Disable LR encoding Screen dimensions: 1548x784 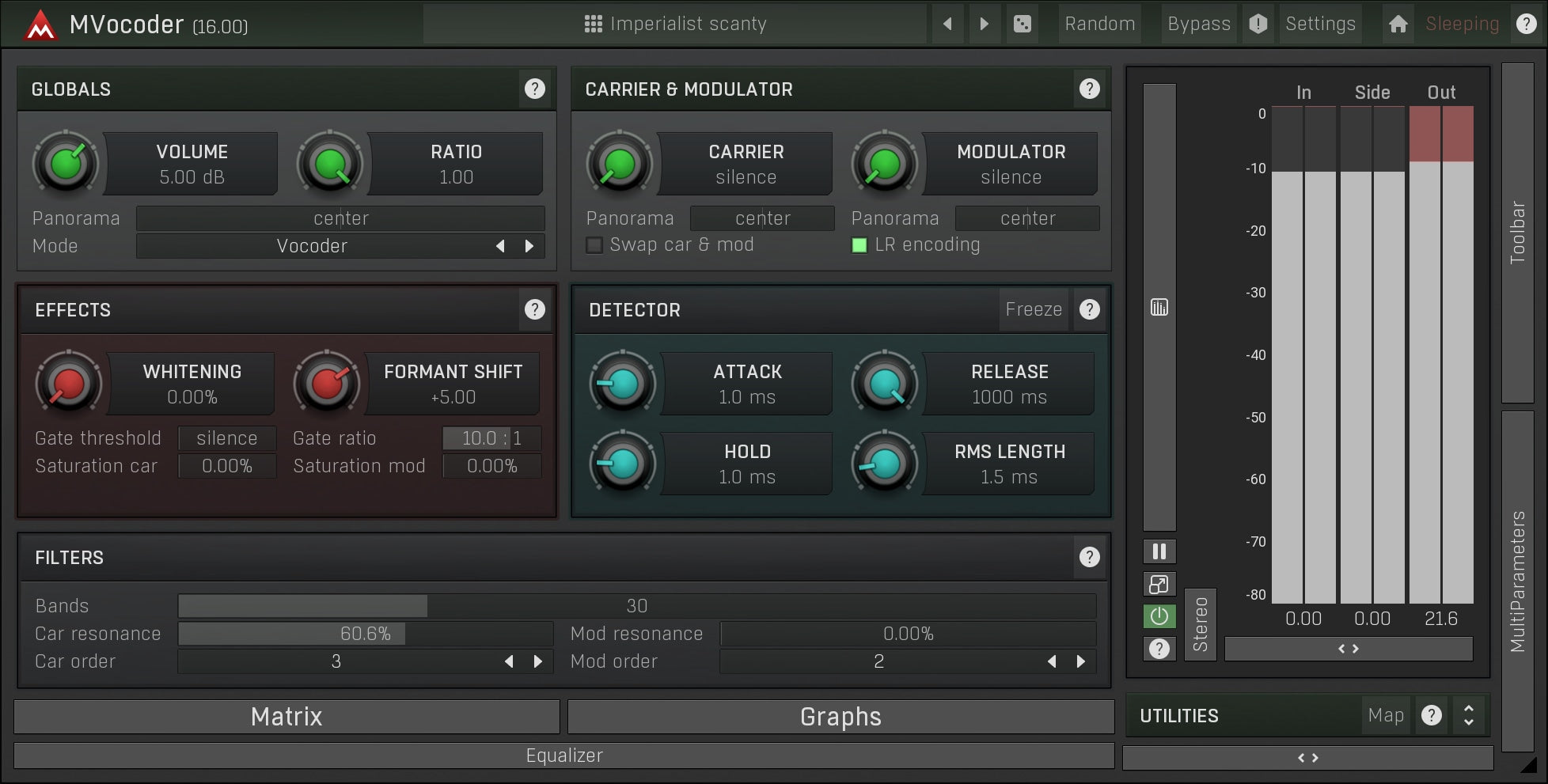coord(860,245)
